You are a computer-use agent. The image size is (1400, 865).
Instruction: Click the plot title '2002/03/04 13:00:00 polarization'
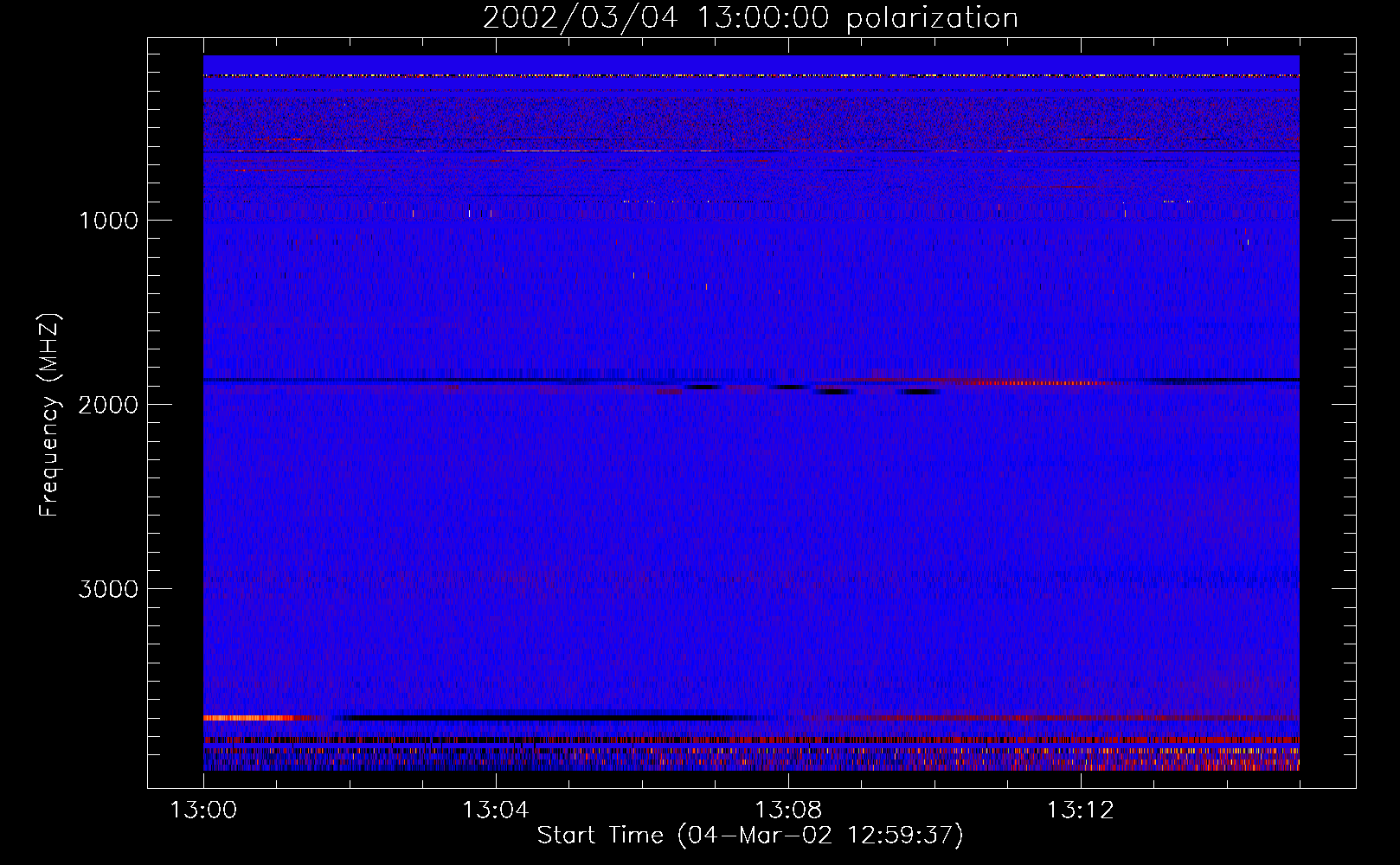point(750,18)
